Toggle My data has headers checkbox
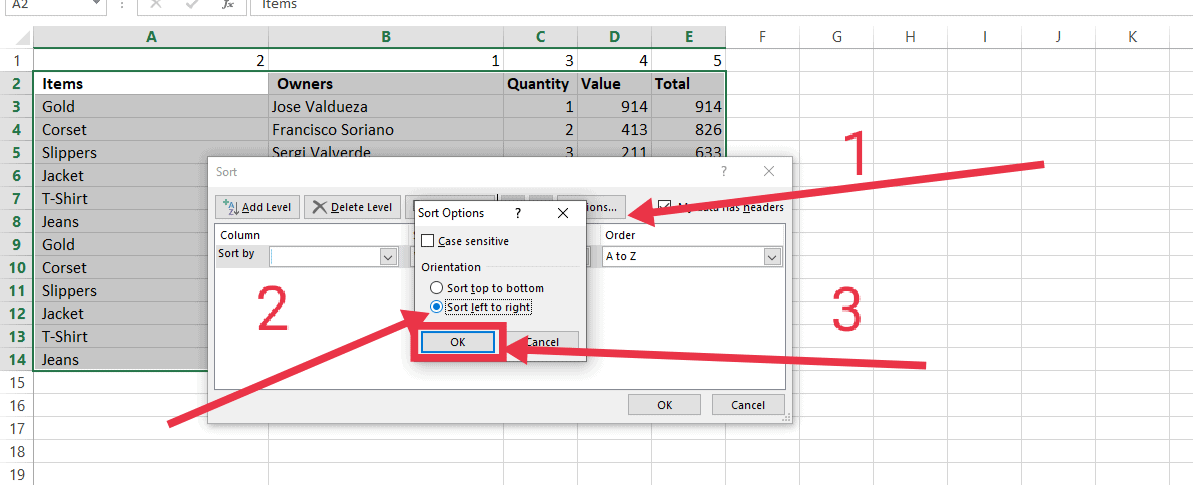This screenshot has height=485, width=1193. pos(665,207)
